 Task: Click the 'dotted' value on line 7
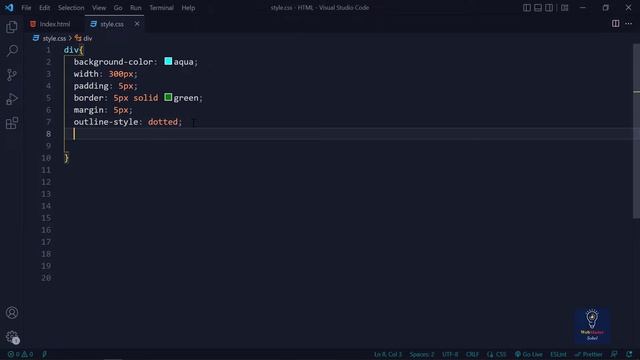[x=163, y=122]
